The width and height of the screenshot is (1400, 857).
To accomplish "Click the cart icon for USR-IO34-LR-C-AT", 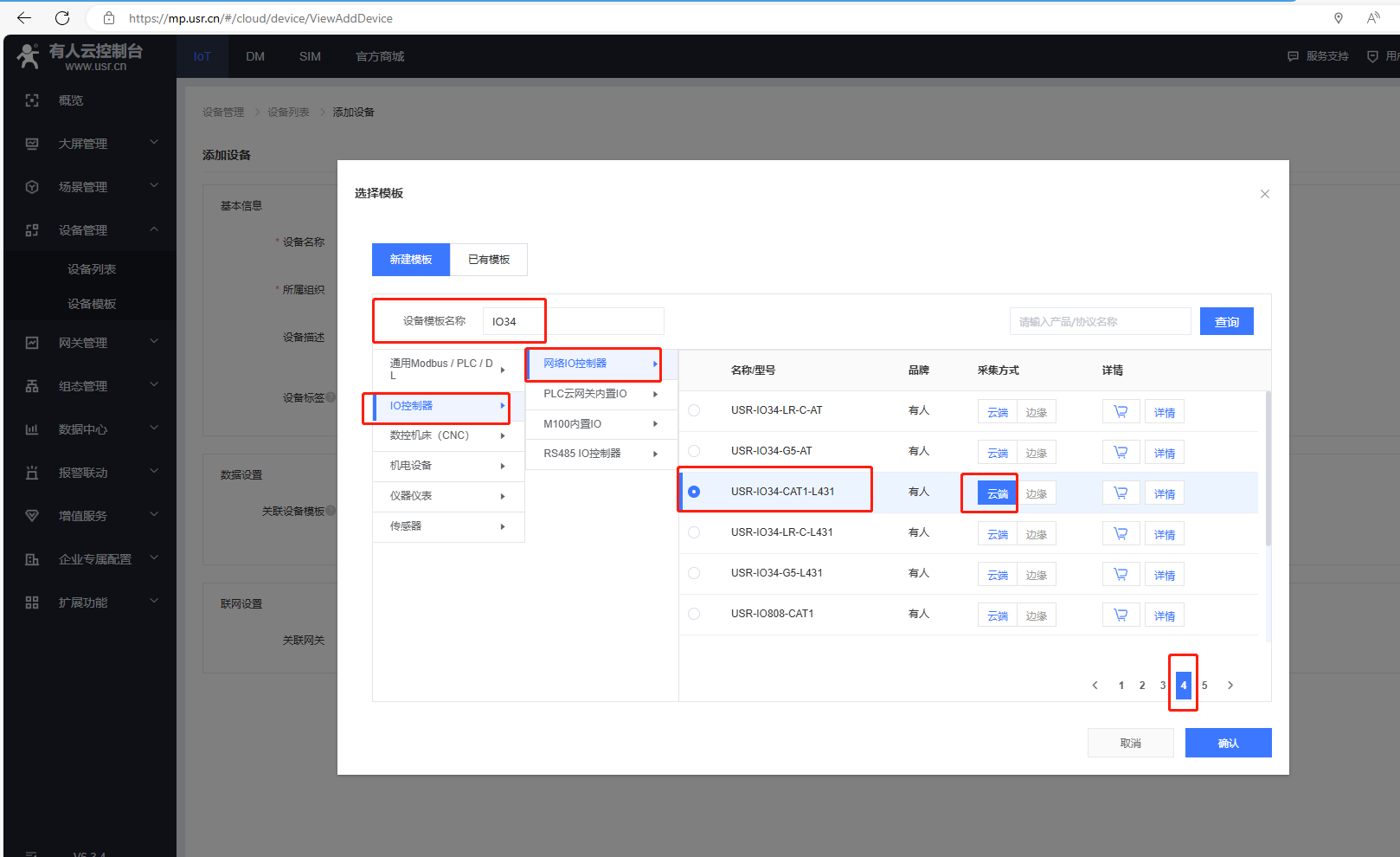I will pos(1121,412).
